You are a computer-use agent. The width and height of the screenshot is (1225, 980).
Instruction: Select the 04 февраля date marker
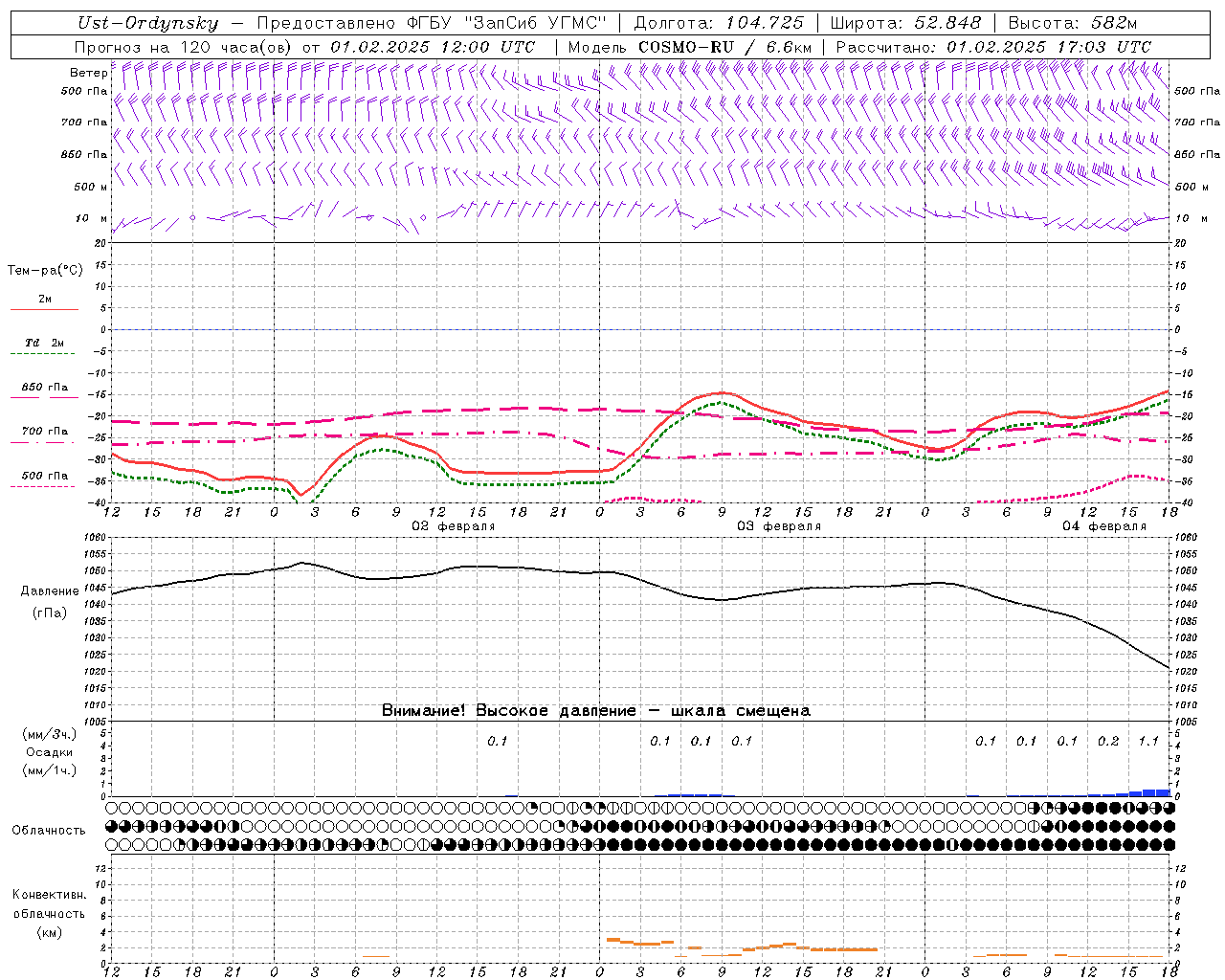(x=1103, y=526)
